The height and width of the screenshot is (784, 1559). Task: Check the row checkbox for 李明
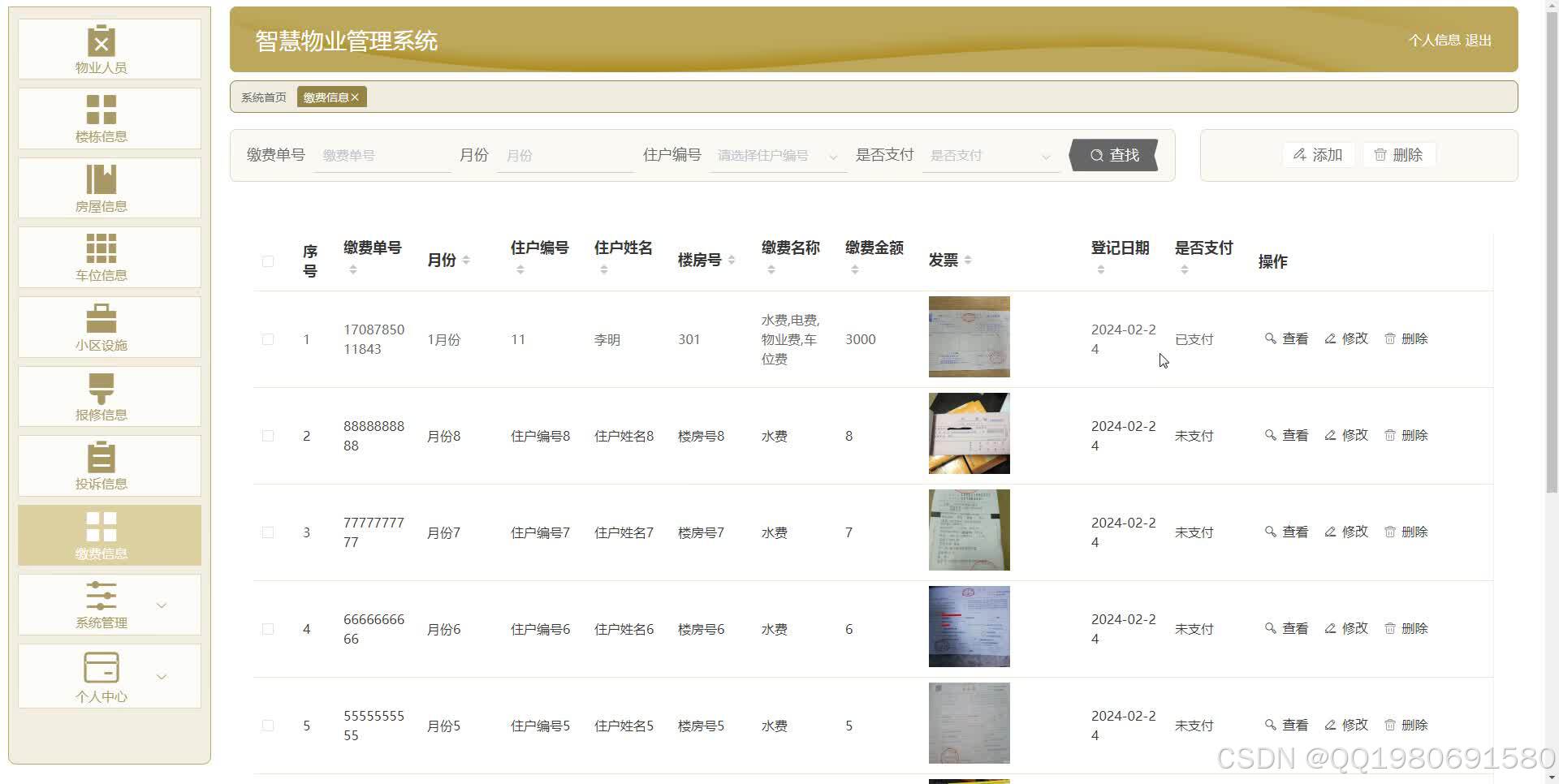(x=268, y=338)
